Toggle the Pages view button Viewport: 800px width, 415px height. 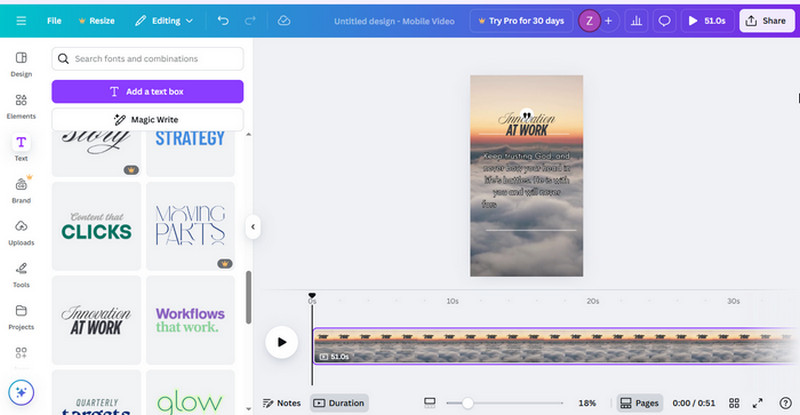[x=639, y=403]
